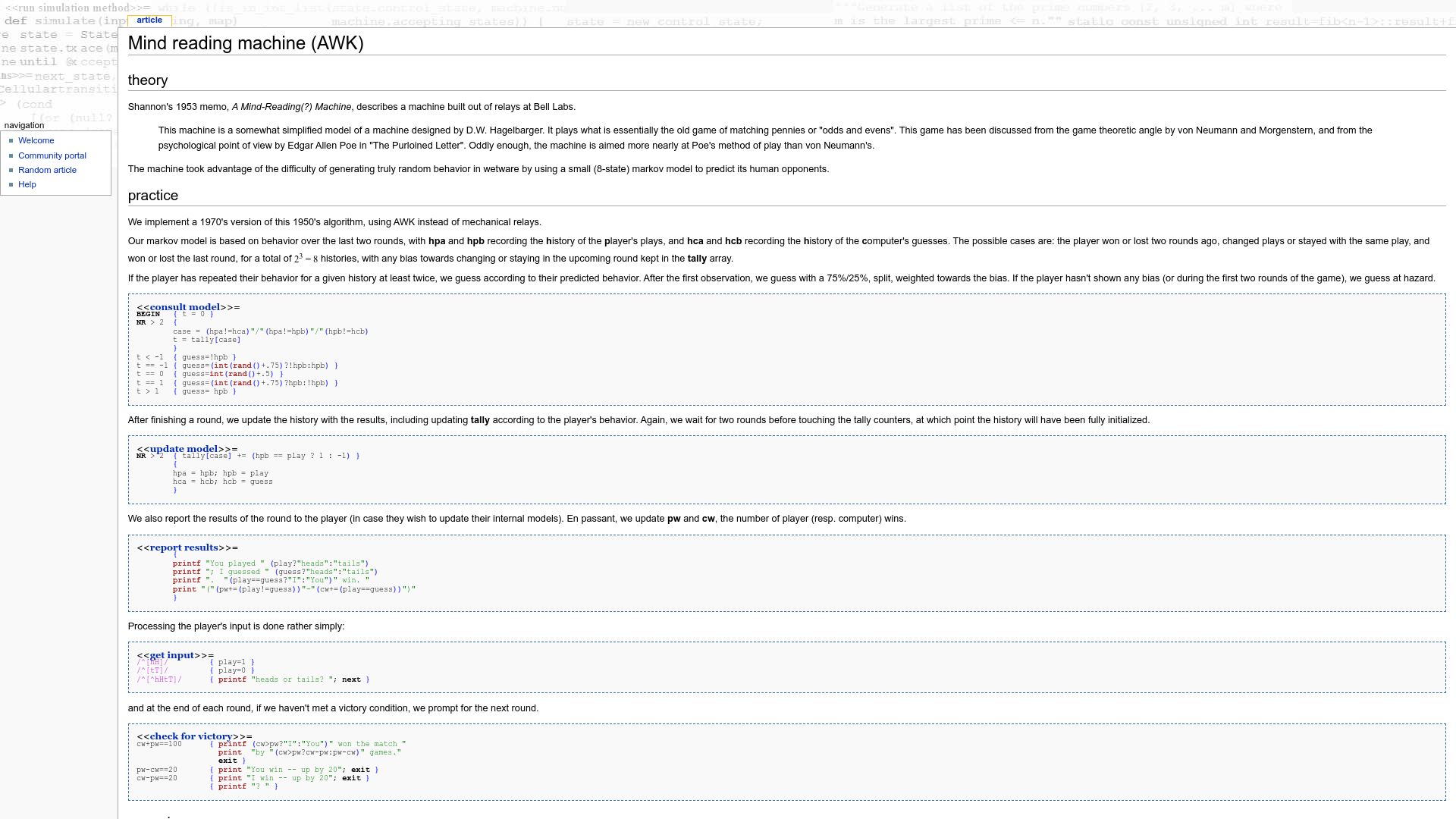Screen dimensions: 1456x819
Task: Click sentence 'Processing the player's input is done rather simply:'
Action: tap(236, 626)
